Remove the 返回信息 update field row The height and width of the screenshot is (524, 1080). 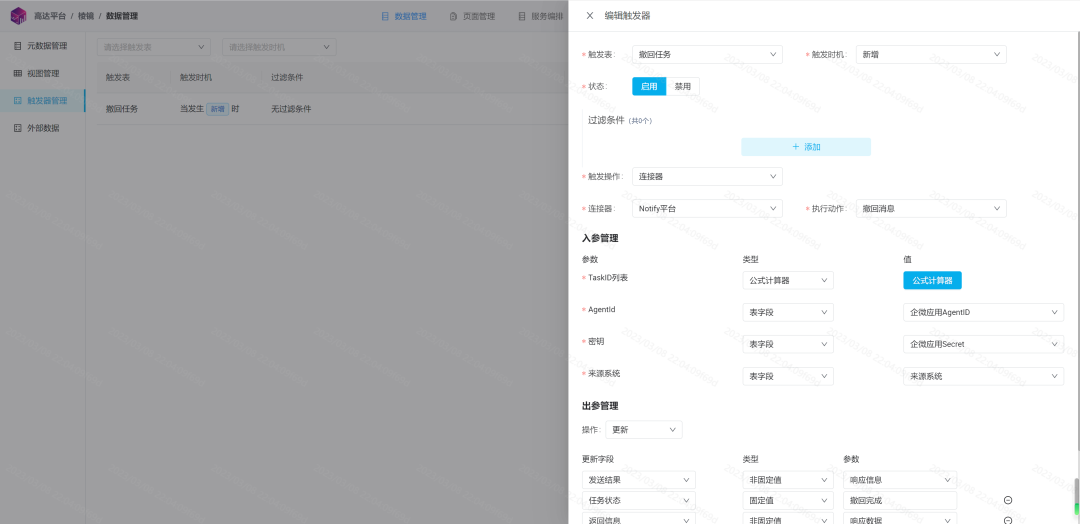(x=1008, y=521)
